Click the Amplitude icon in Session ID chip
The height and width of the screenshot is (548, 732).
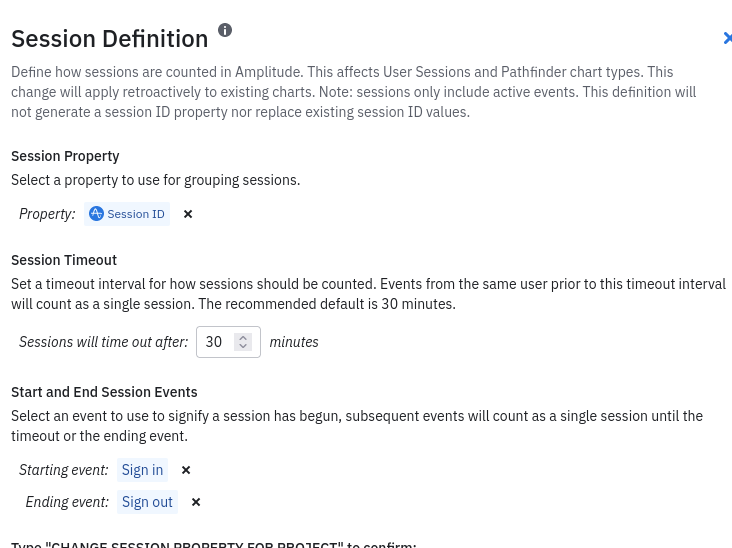tap(96, 214)
